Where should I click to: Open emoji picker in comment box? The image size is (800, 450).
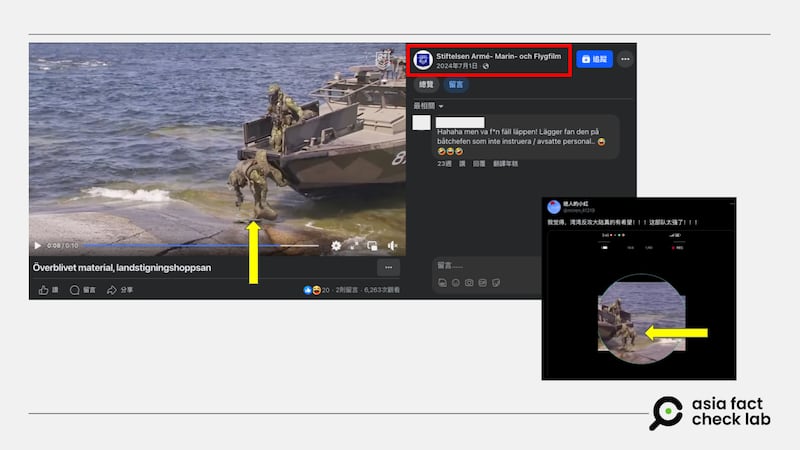(x=455, y=283)
